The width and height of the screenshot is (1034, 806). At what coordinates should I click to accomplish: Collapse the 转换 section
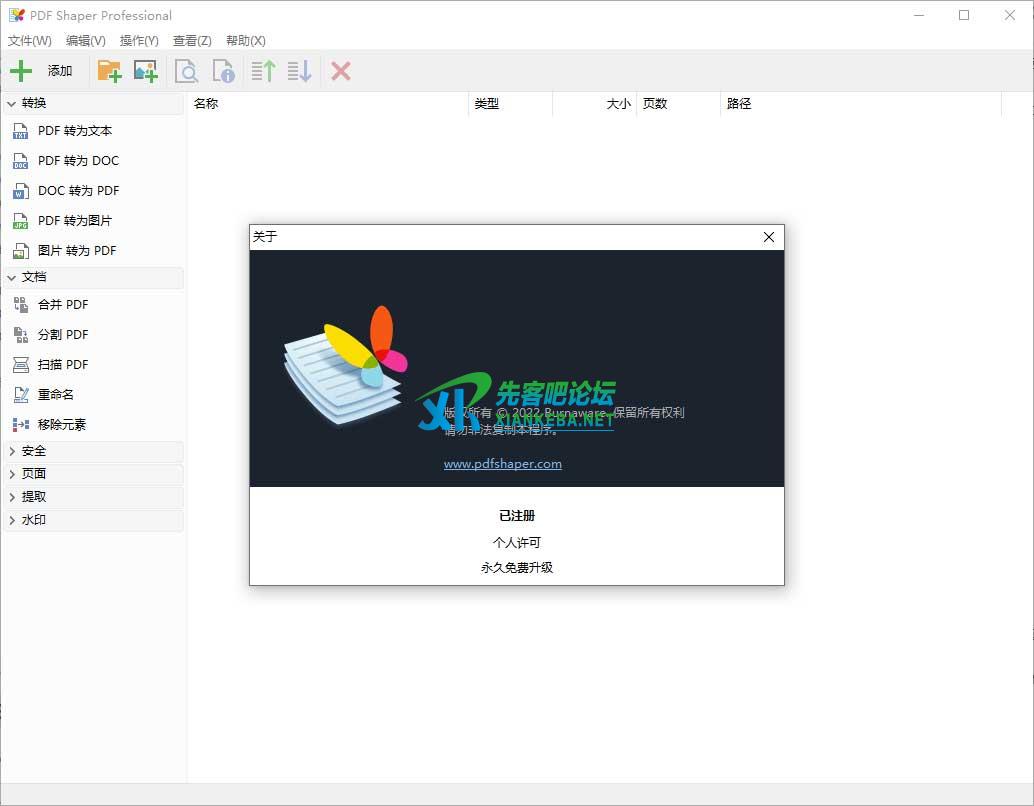pos(34,103)
